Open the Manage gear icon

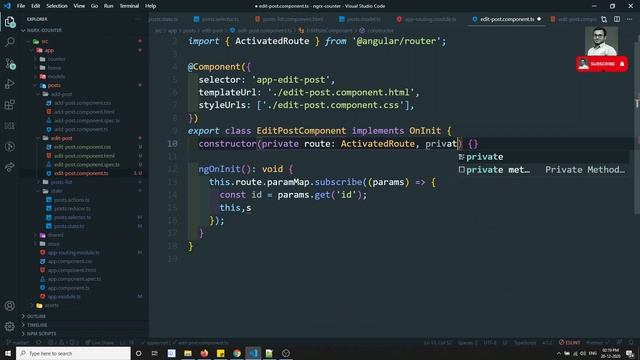coord(10,326)
